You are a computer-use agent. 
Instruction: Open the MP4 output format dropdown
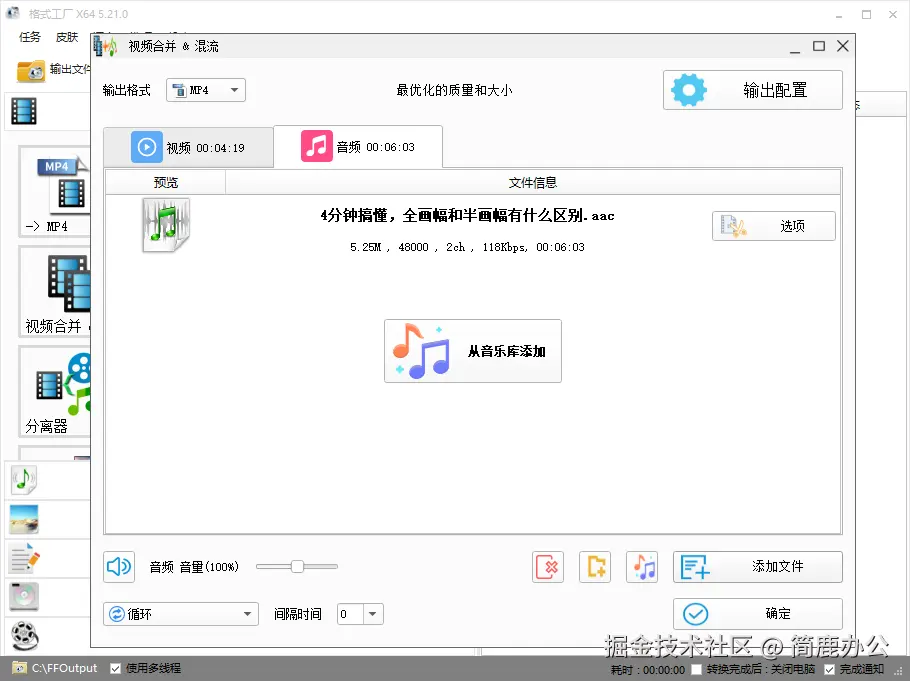[205, 90]
